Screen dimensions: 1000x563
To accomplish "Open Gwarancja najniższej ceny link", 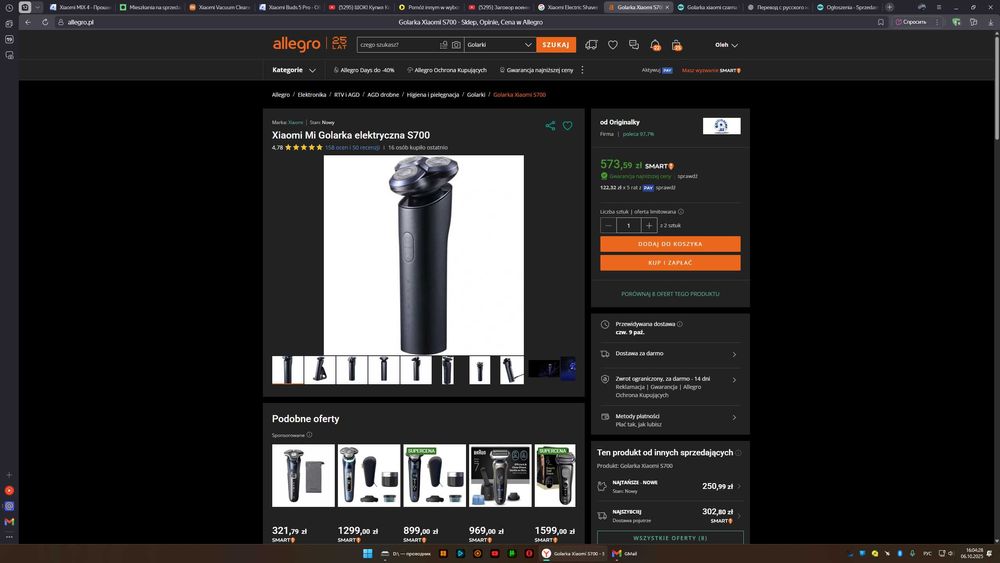I will [x=536, y=70].
